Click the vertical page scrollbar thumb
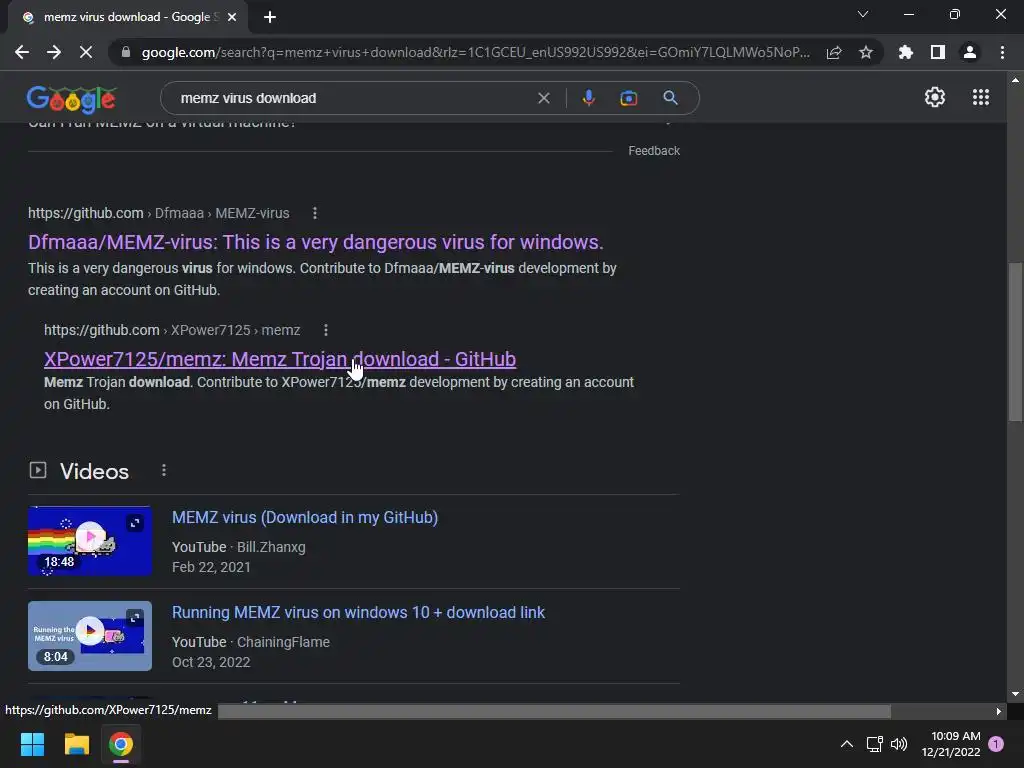 point(1015,342)
